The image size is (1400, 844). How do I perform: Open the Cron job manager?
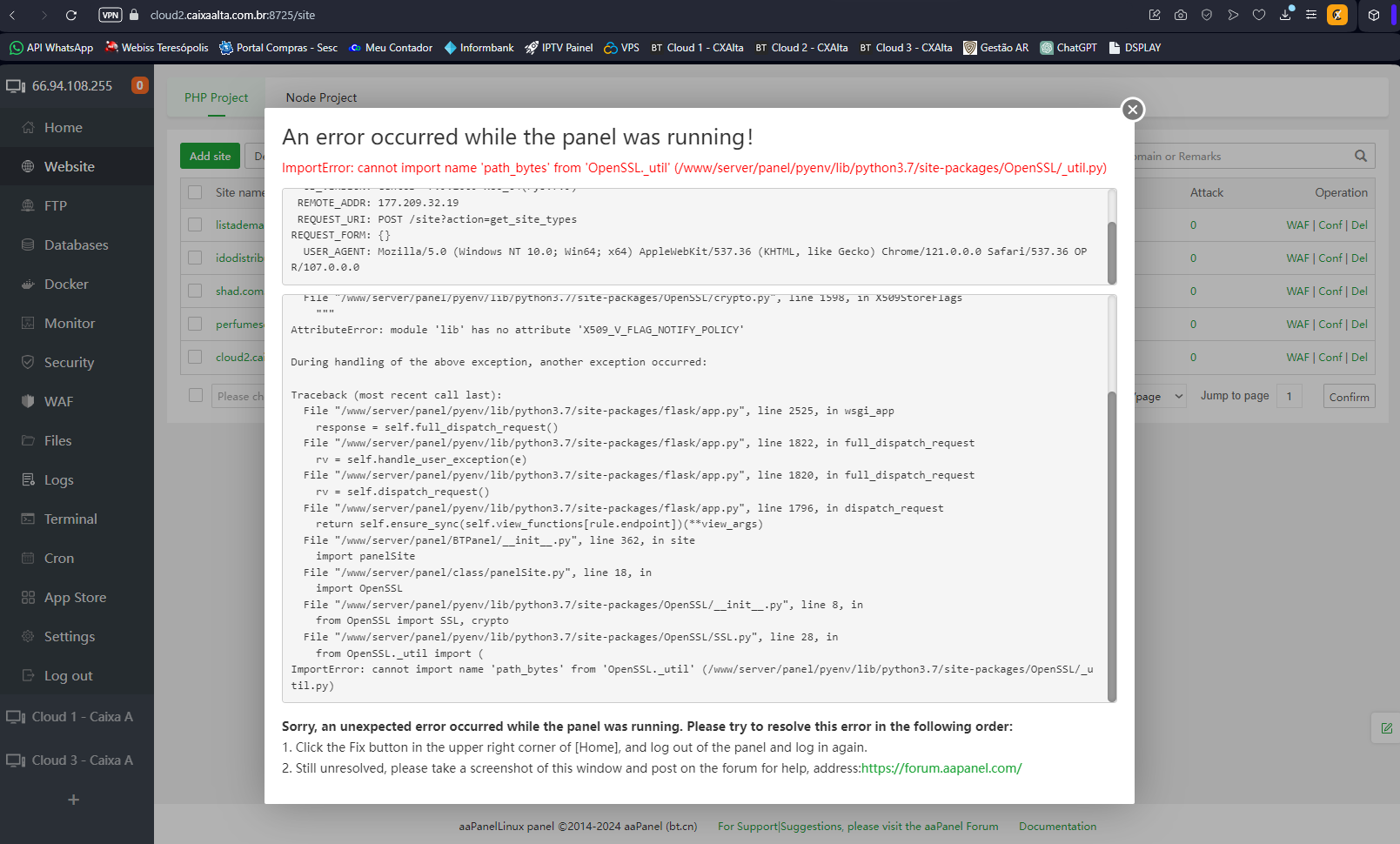click(57, 558)
